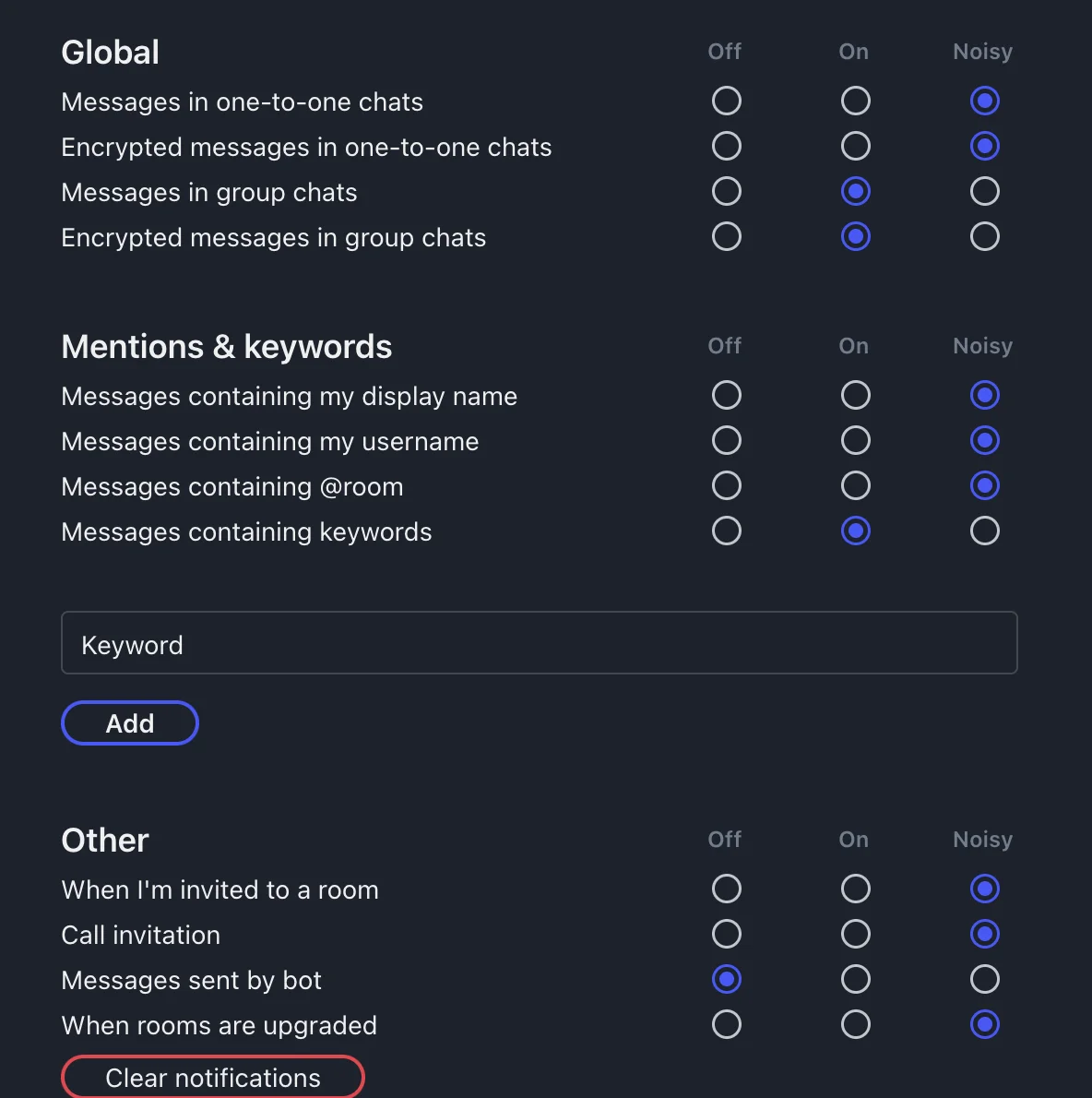Set keyword messages to Noisy
Image resolution: width=1092 pixels, height=1098 pixels.
click(x=985, y=531)
